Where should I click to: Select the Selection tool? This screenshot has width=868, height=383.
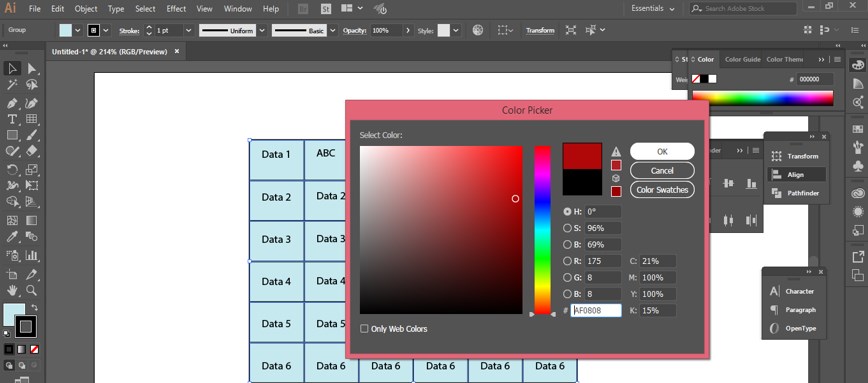point(12,69)
